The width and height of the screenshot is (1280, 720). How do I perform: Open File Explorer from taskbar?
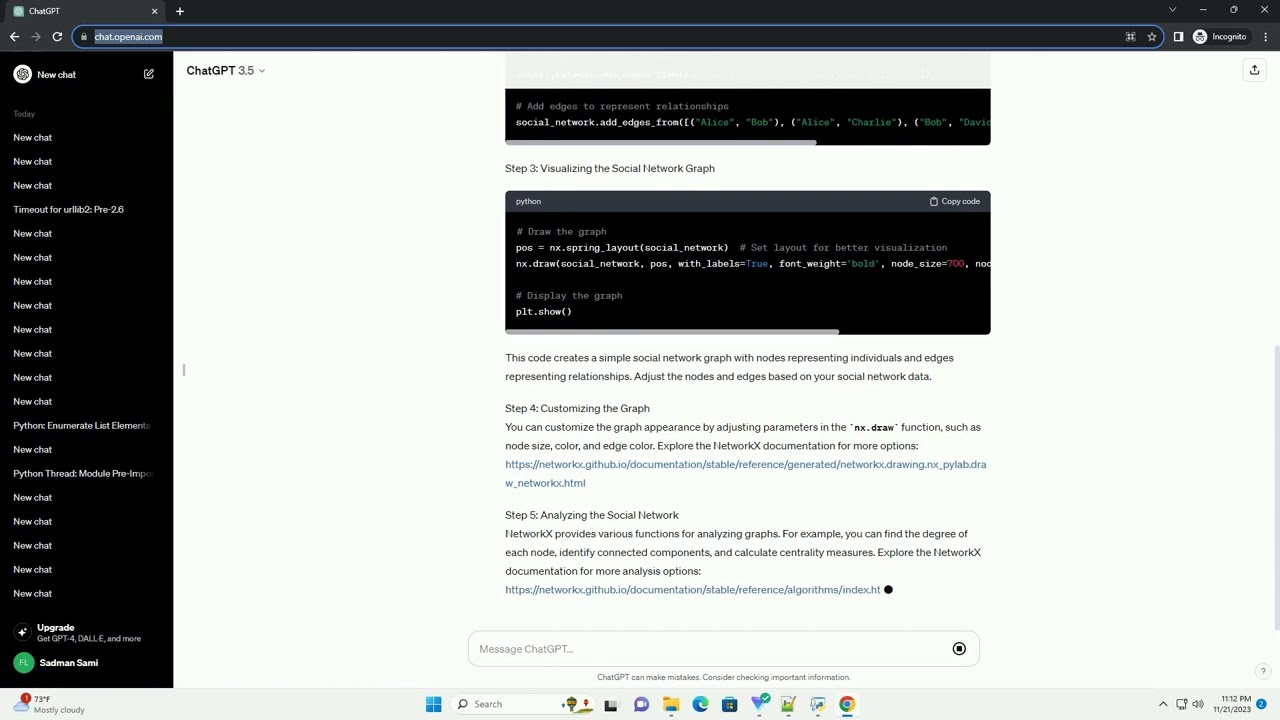click(x=671, y=704)
